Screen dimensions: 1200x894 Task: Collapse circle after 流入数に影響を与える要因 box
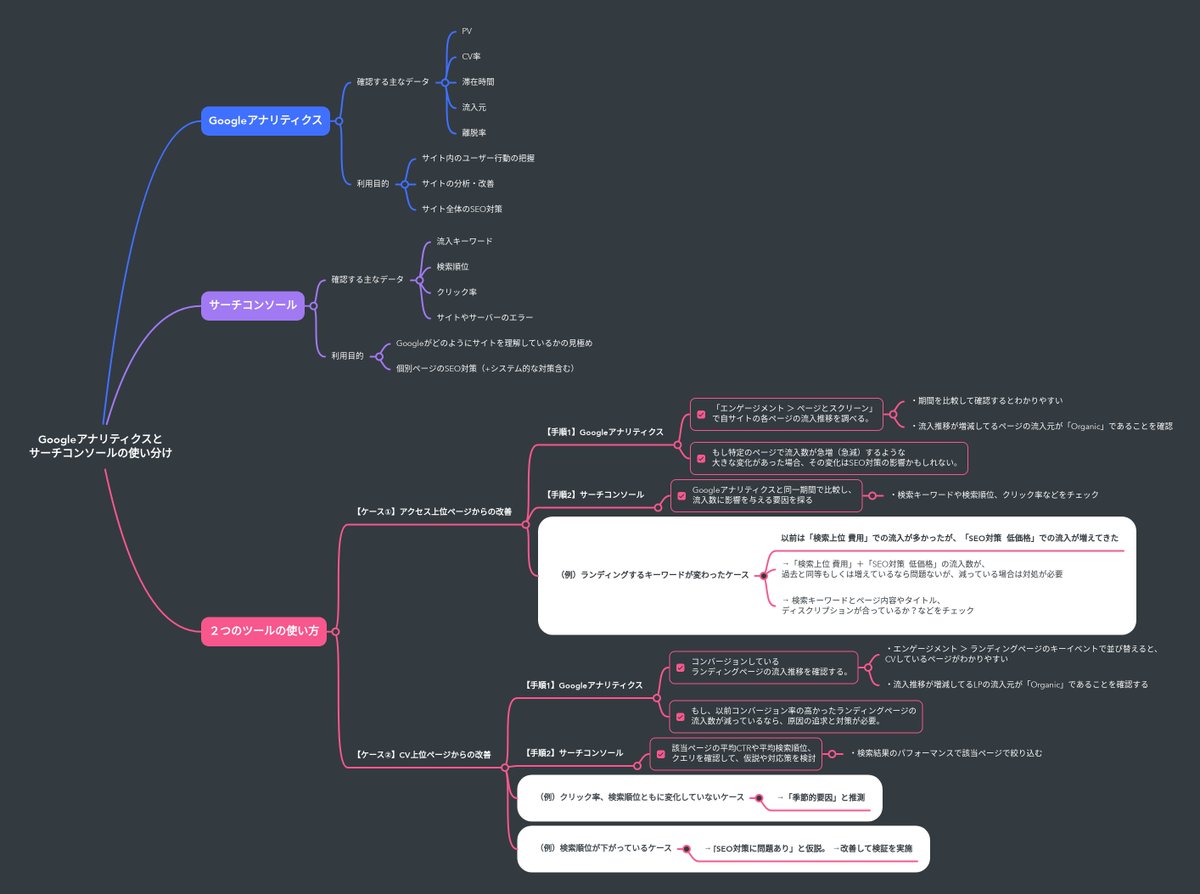tap(874, 495)
